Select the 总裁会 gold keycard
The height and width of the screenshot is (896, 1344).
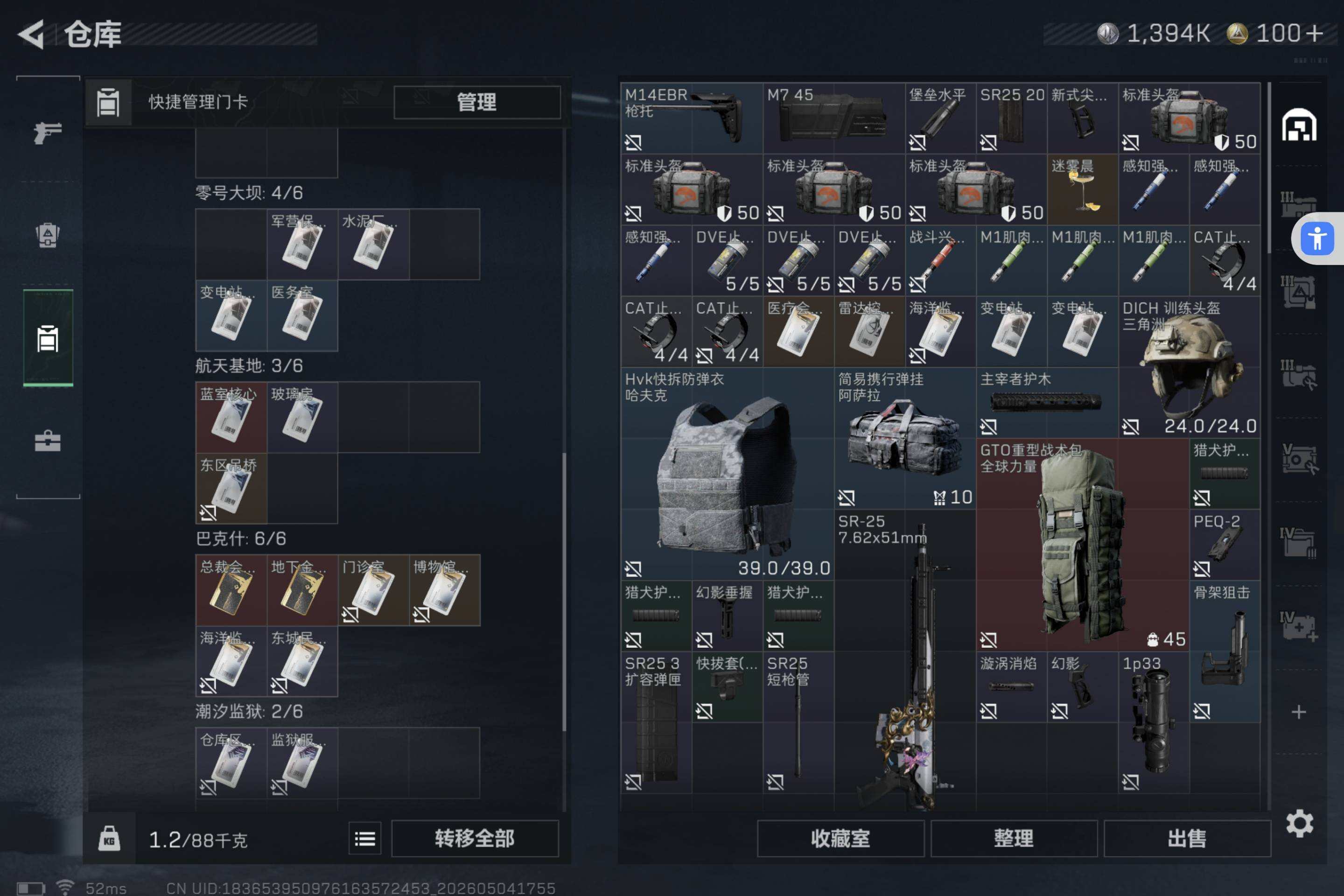click(231, 590)
